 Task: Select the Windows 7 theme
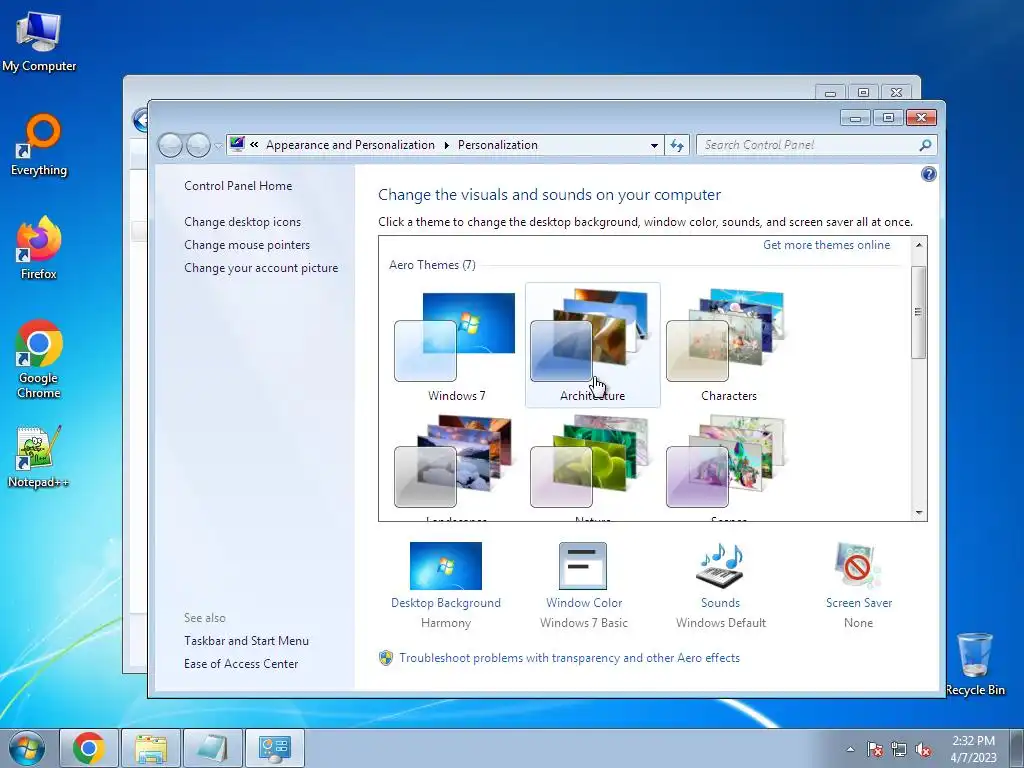(x=456, y=346)
